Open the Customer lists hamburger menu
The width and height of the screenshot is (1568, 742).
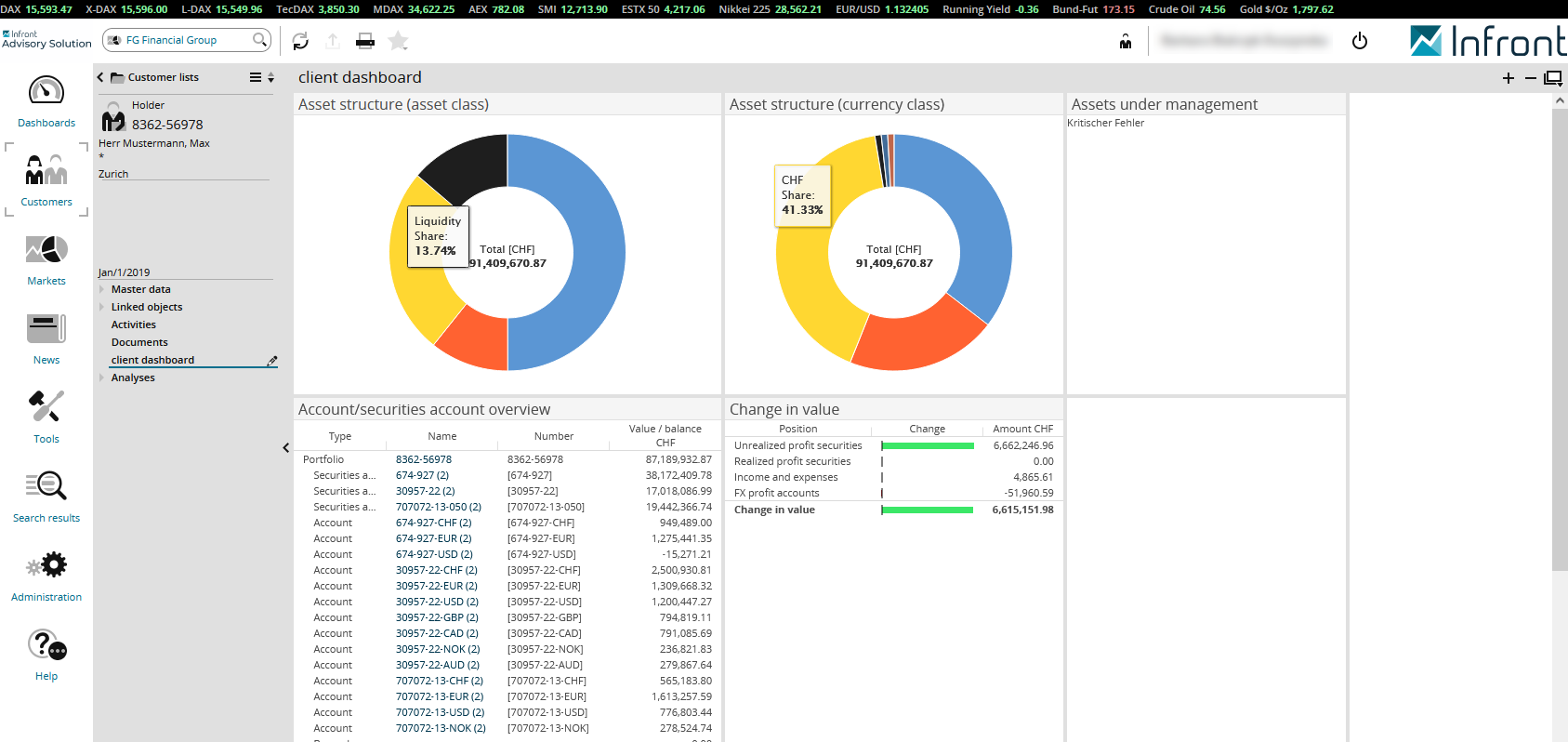pyautogui.click(x=256, y=77)
